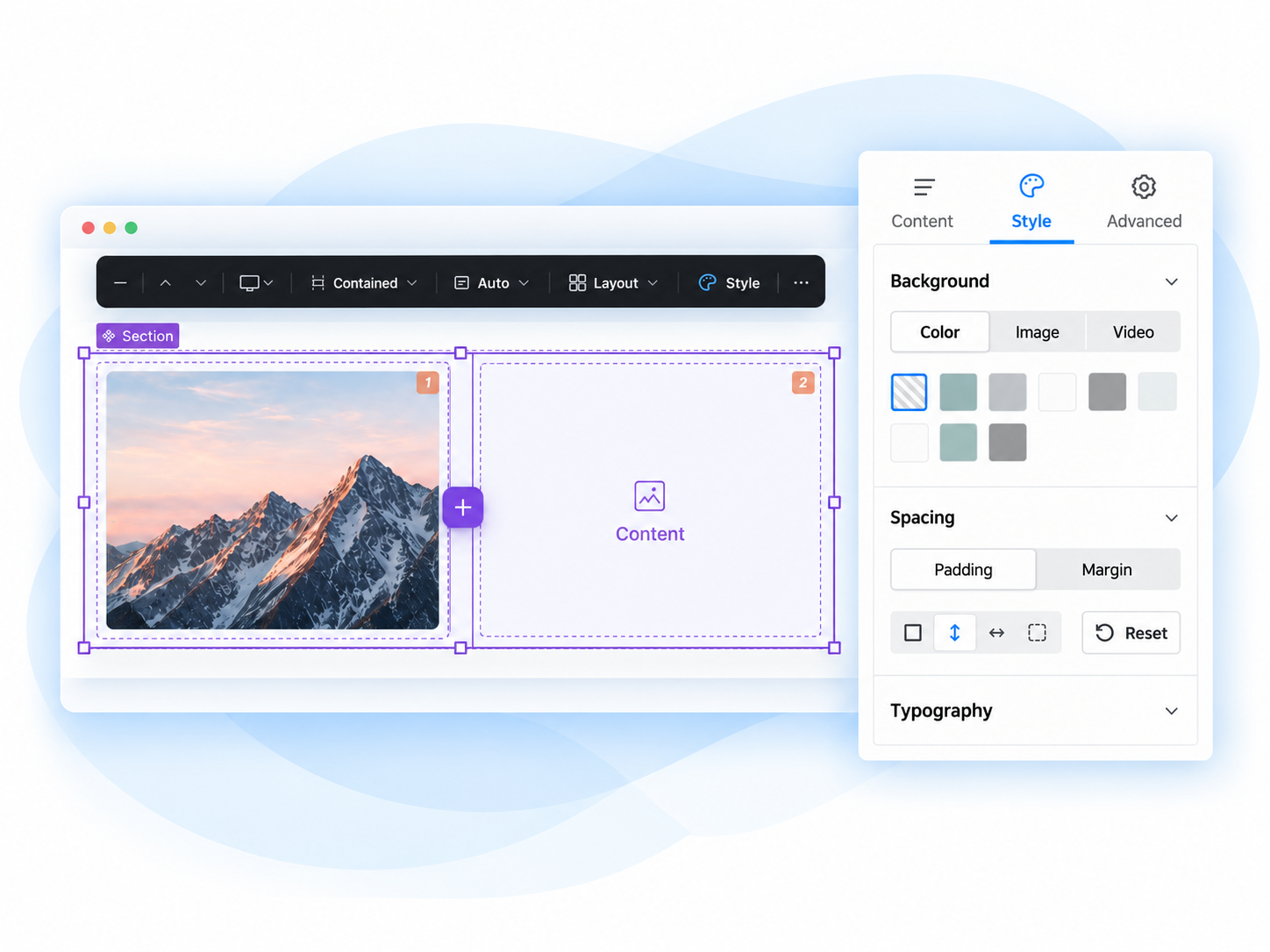Move section down with the down arrow

(201, 283)
